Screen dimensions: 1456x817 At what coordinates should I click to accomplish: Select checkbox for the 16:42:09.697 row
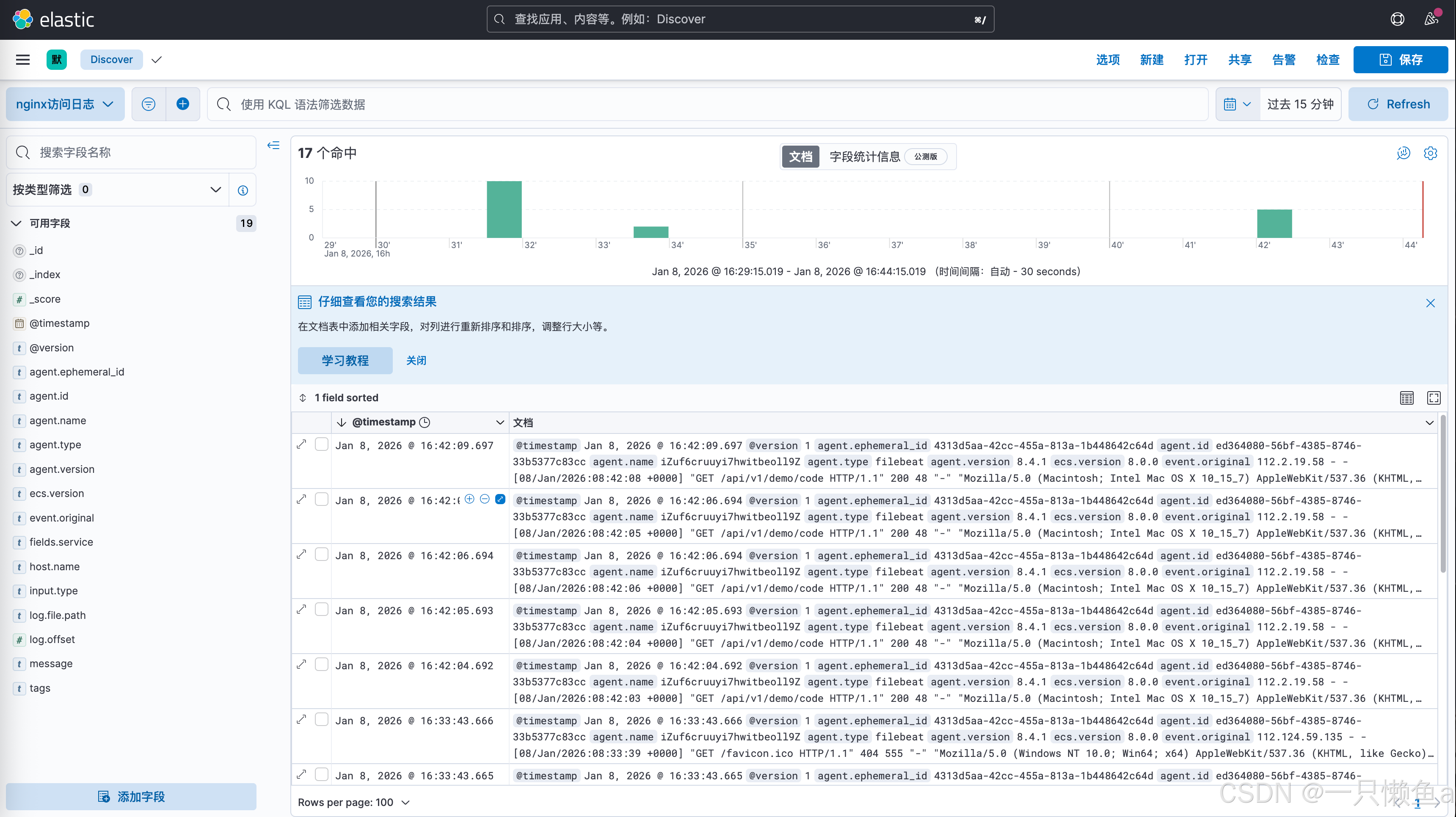click(322, 445)
